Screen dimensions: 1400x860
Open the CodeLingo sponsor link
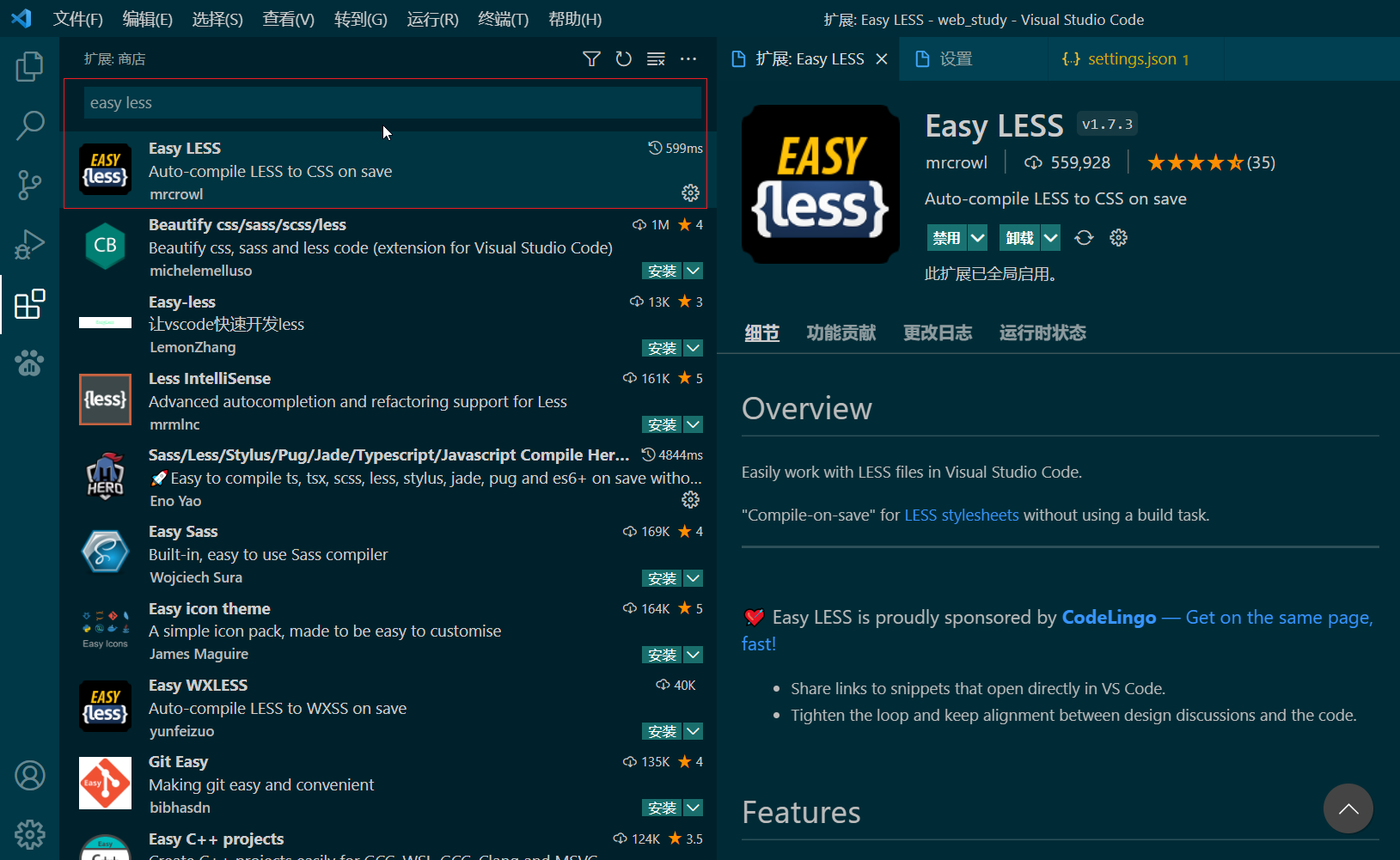tap(1109, 617)
